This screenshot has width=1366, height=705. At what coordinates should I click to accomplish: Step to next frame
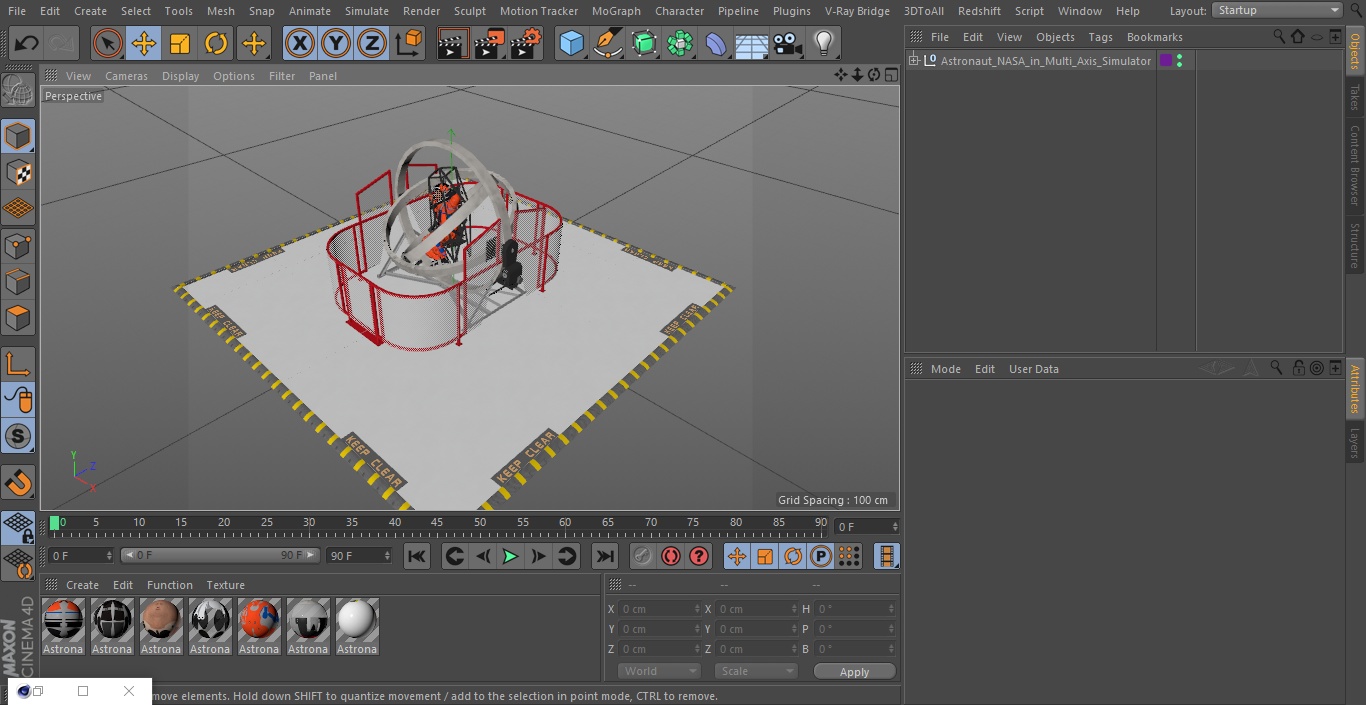(x=538, y=556)
